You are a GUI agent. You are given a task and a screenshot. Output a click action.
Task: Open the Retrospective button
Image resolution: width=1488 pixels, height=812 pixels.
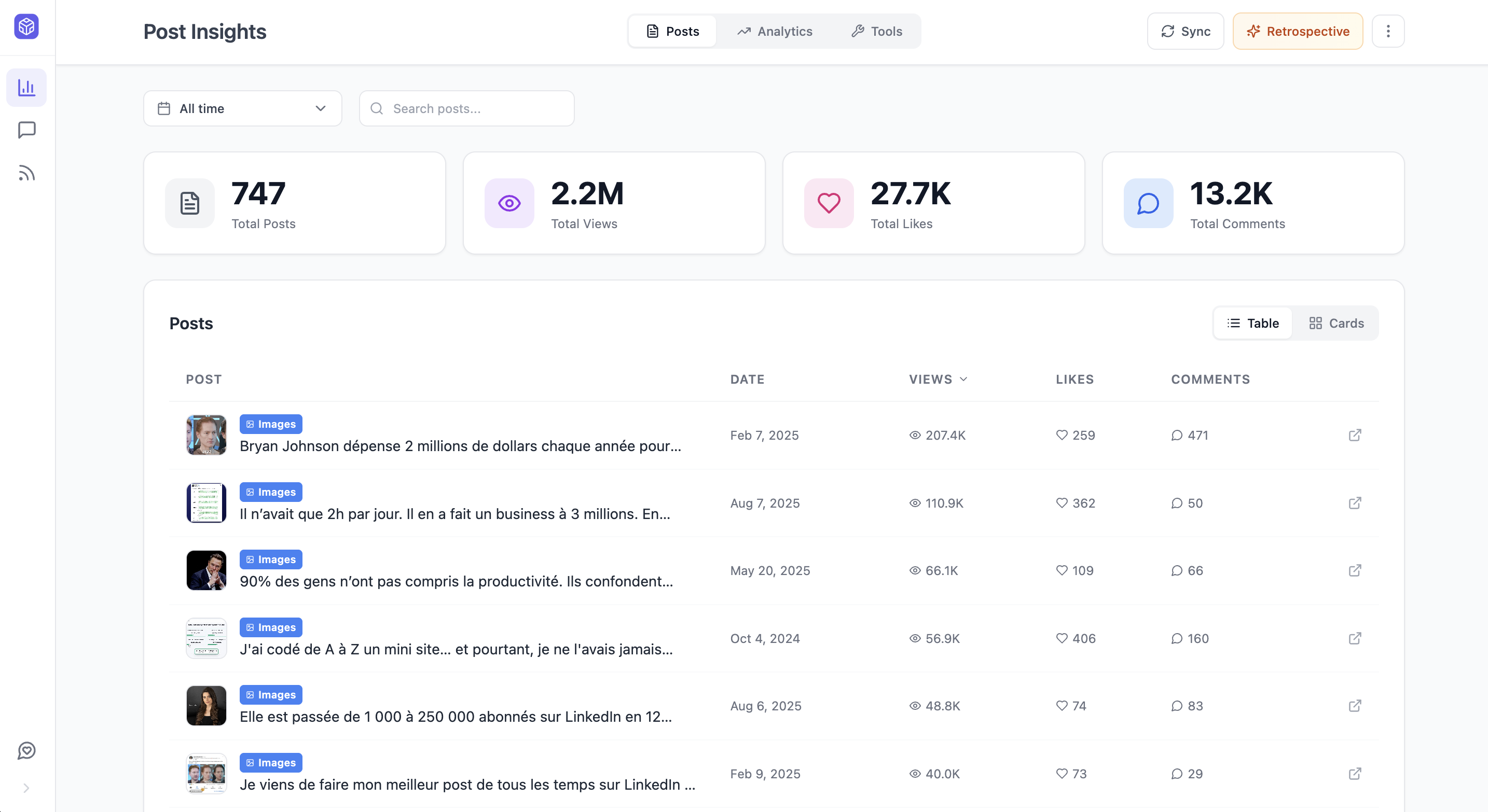pyautogui.click(x=1298, y=31)
